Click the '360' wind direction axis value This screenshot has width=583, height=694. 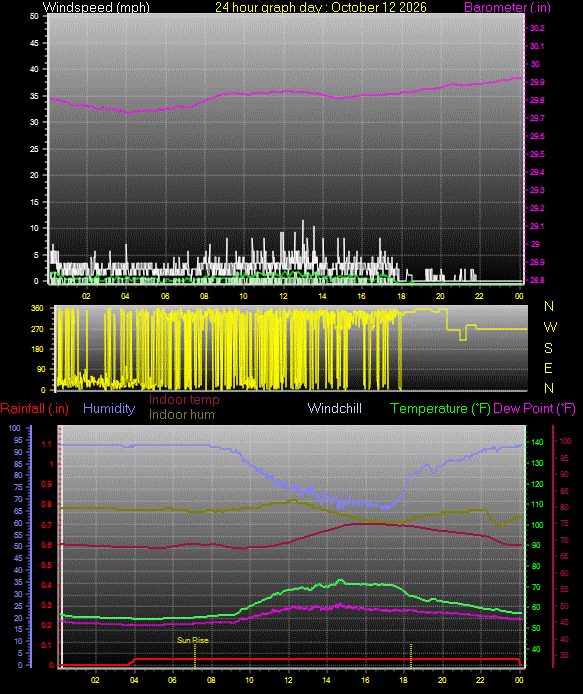(38, 308)
